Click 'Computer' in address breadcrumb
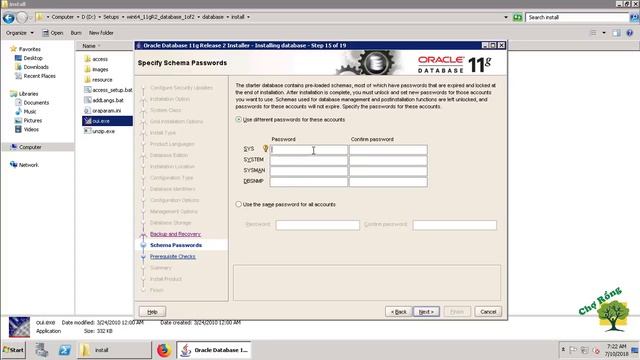This screenshot has height=360, width=640. point(62,17)
